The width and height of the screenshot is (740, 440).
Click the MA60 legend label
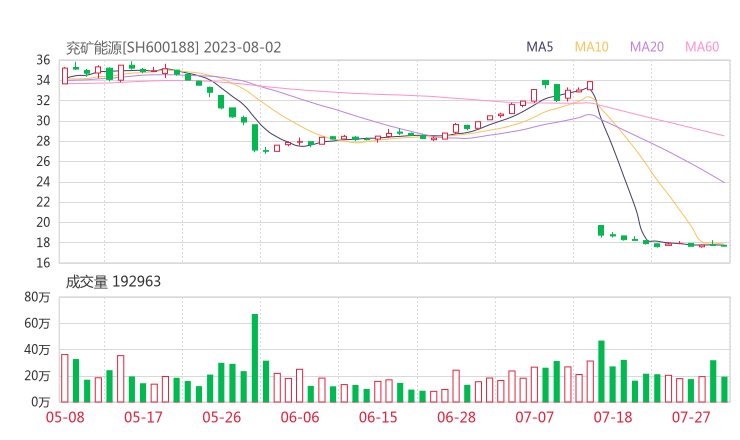coord(702,47)
